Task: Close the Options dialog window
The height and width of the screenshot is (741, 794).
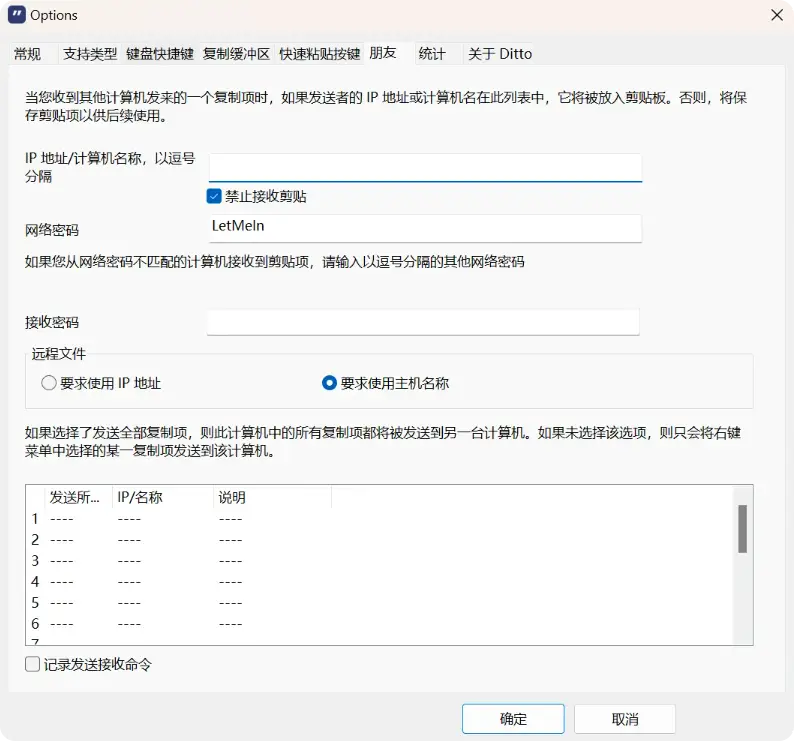Action: 777,15
